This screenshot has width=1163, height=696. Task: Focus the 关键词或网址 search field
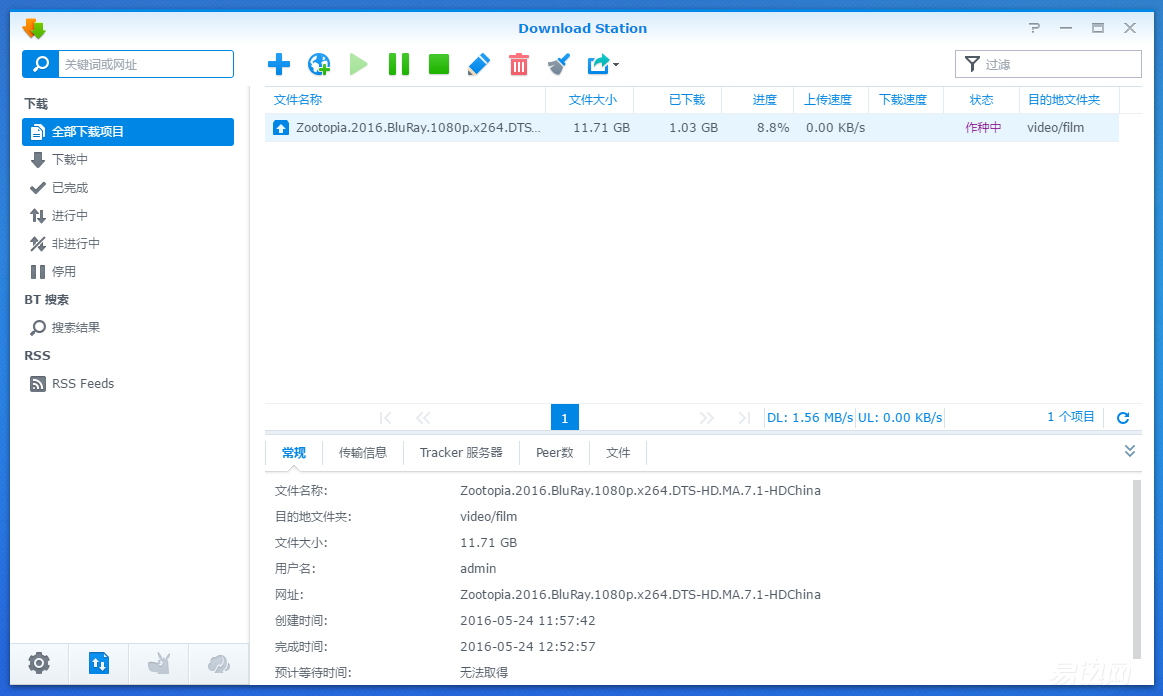pos(146,65)
